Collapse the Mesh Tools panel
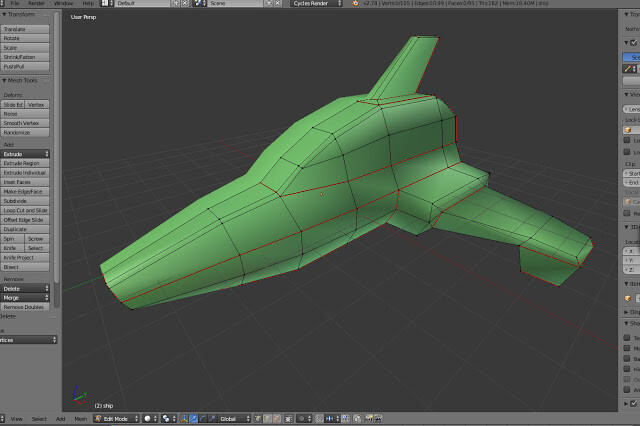Viewport: 640px width, 426px height. pos(4,80)
